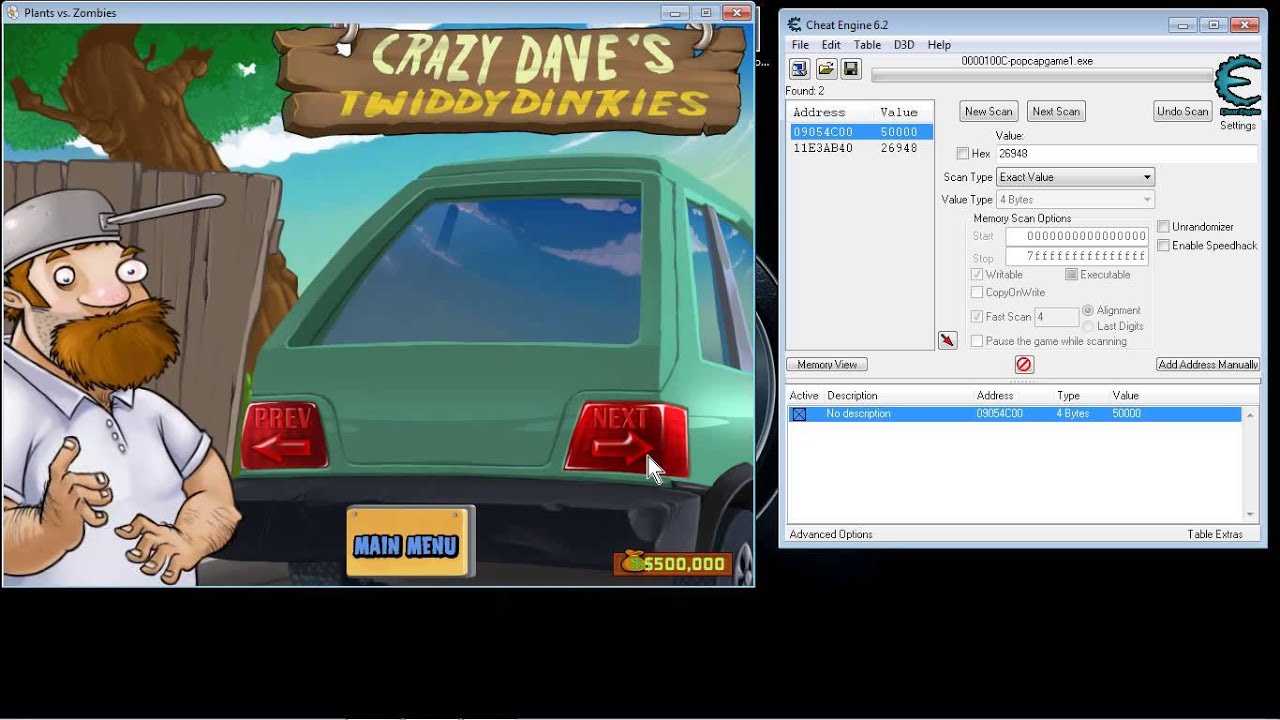Click the Cheat Engine title bar icon
Viewport: 1280px width, 720px height.
794,25
